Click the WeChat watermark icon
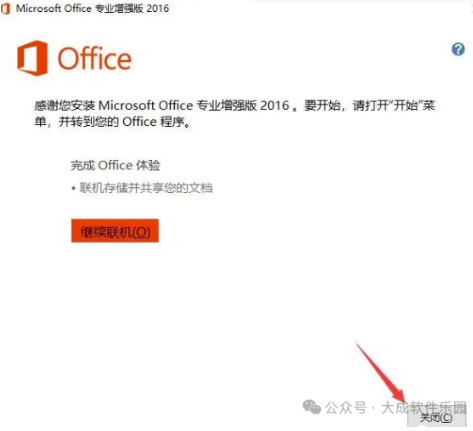473x431 pixels. (311, 407)
